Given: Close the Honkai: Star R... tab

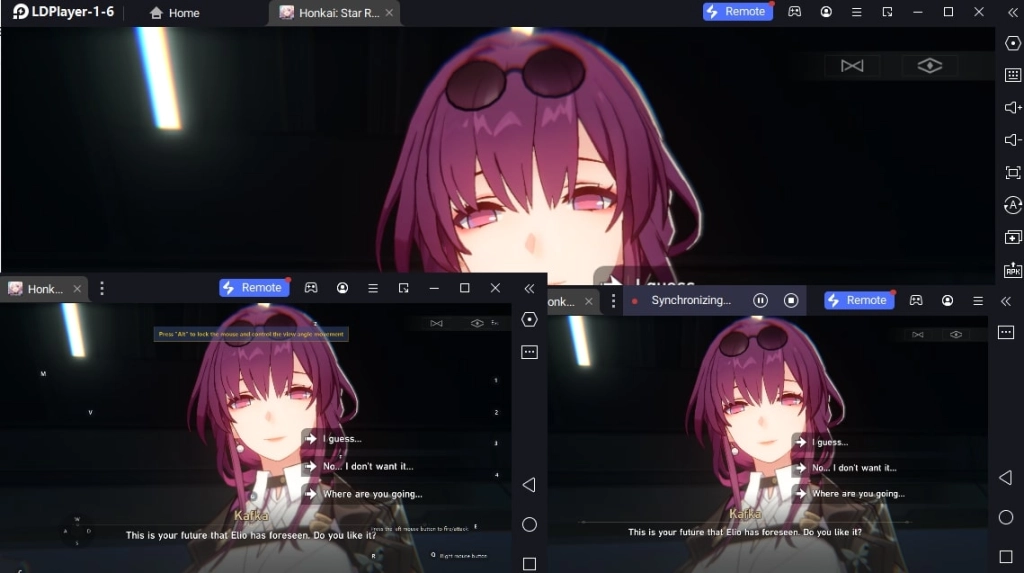Looking at the screenshot, I should [x=389, y=12].
